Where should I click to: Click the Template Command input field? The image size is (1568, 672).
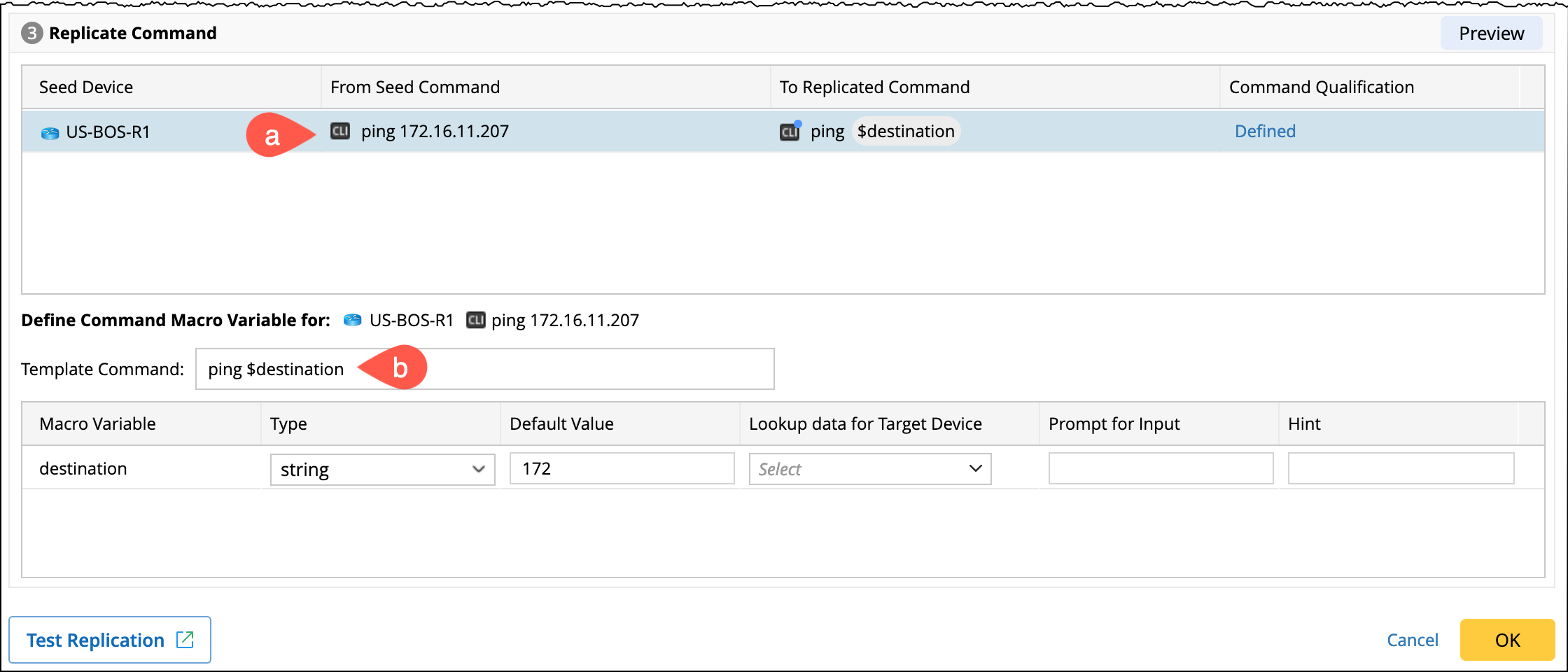[560, 369]
